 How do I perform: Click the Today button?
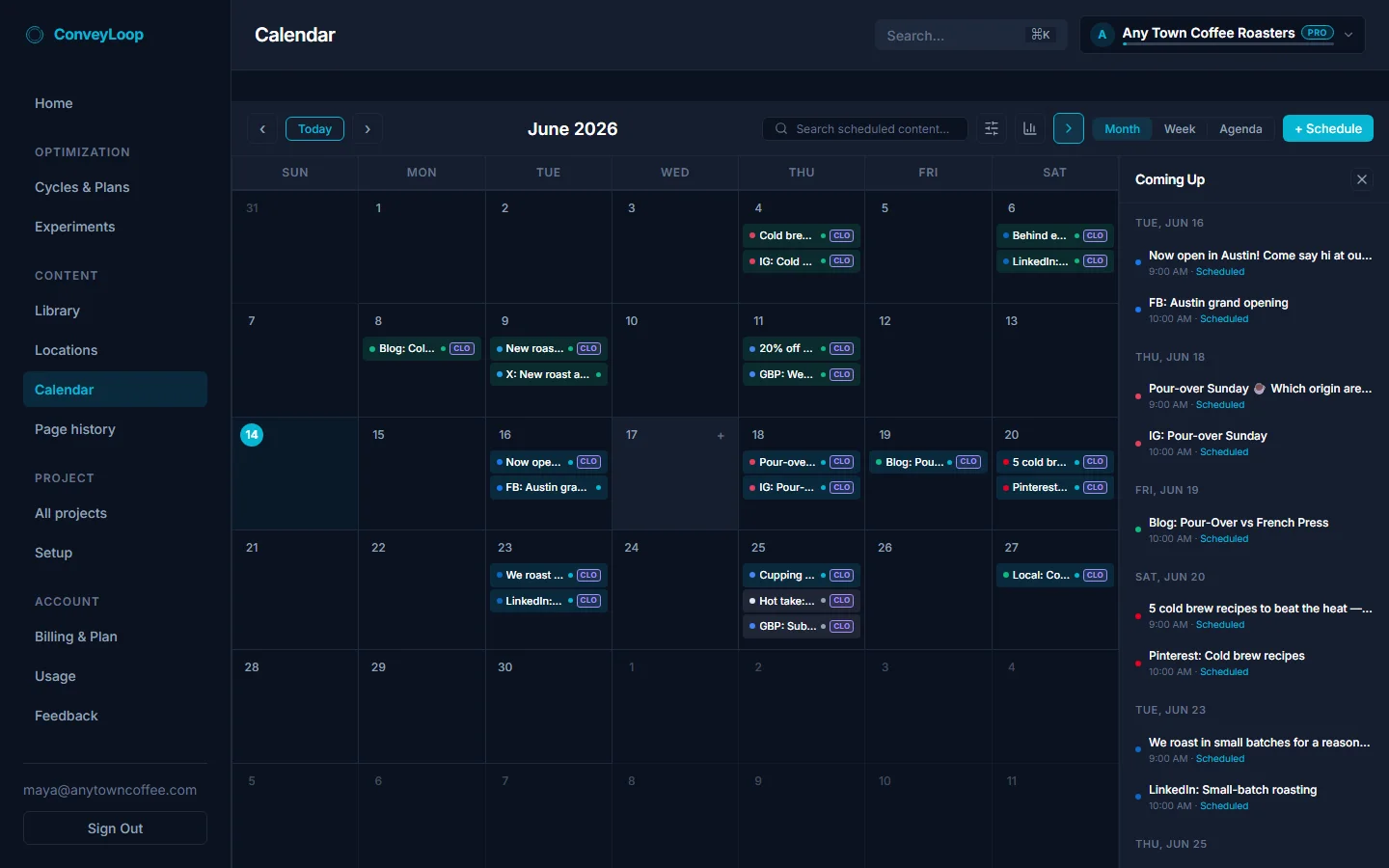tap(314, 128)
